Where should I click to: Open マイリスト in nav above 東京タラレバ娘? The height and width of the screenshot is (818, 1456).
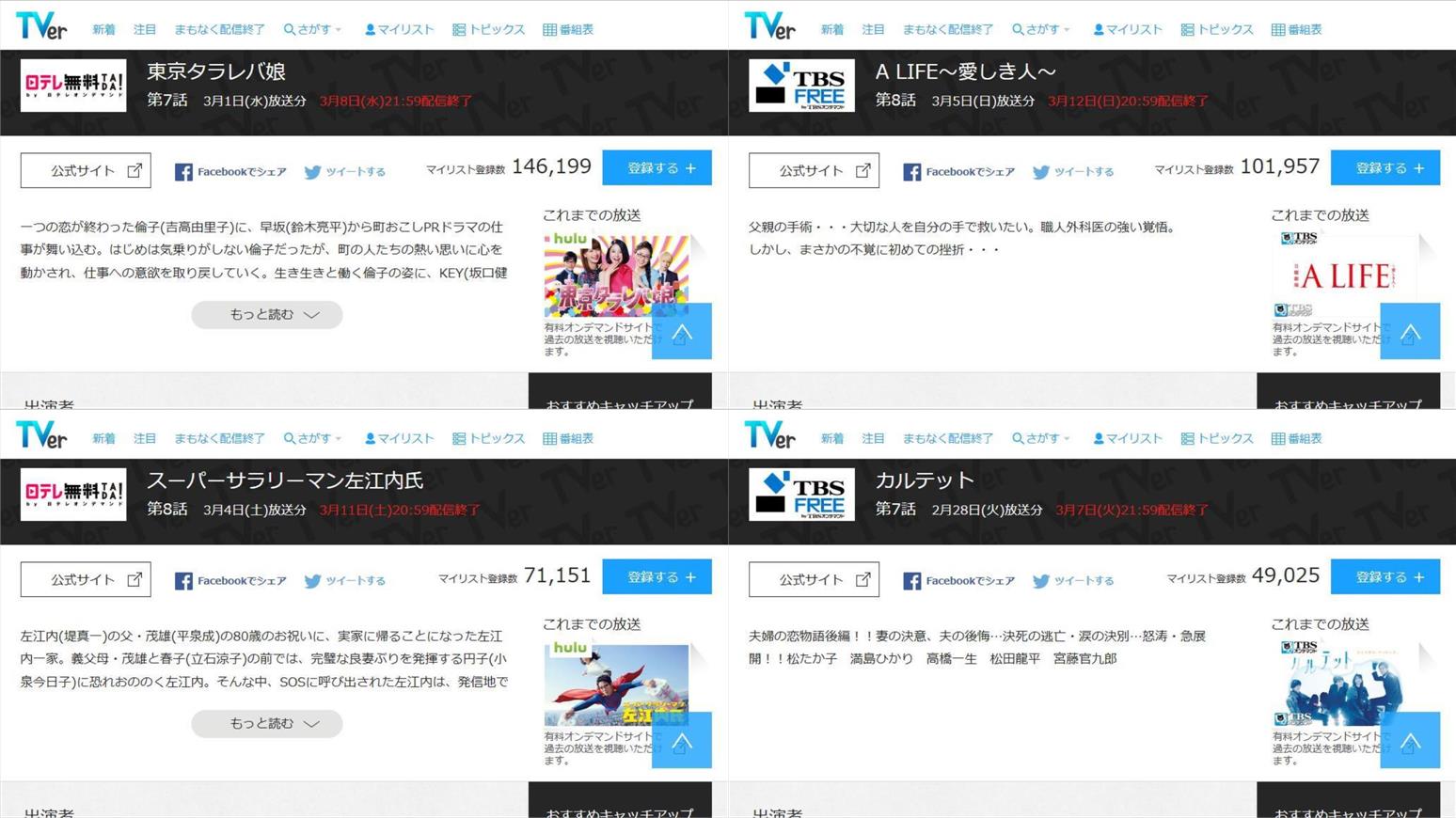click(399, 29)
